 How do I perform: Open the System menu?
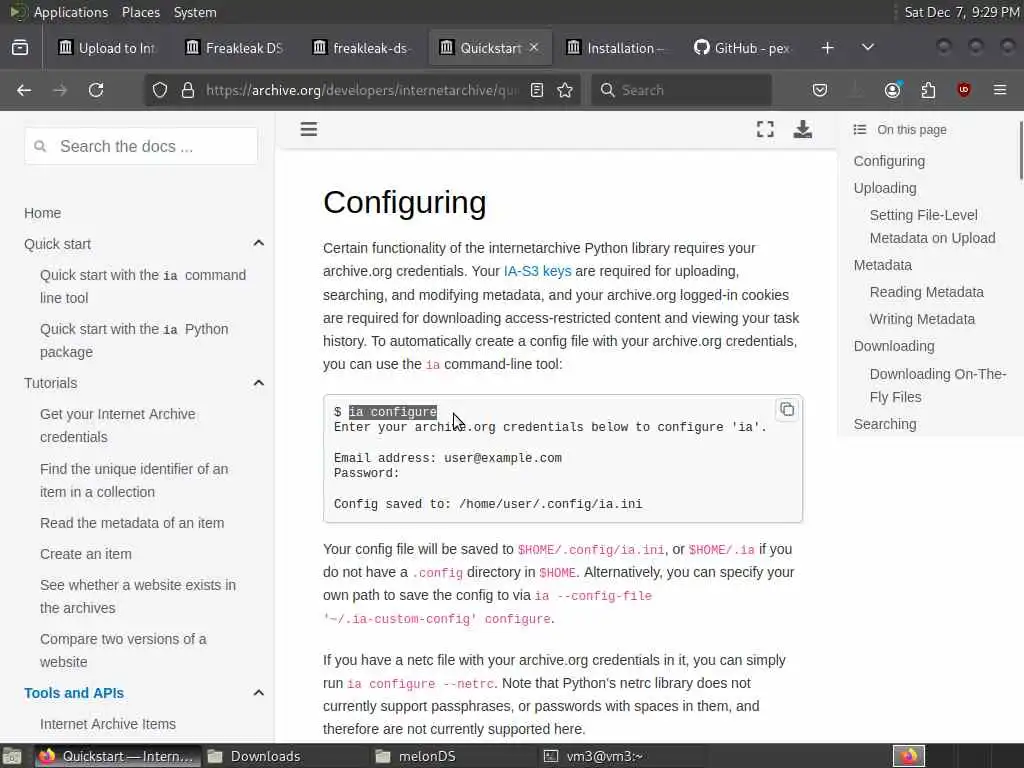click(x=195, y=12)
